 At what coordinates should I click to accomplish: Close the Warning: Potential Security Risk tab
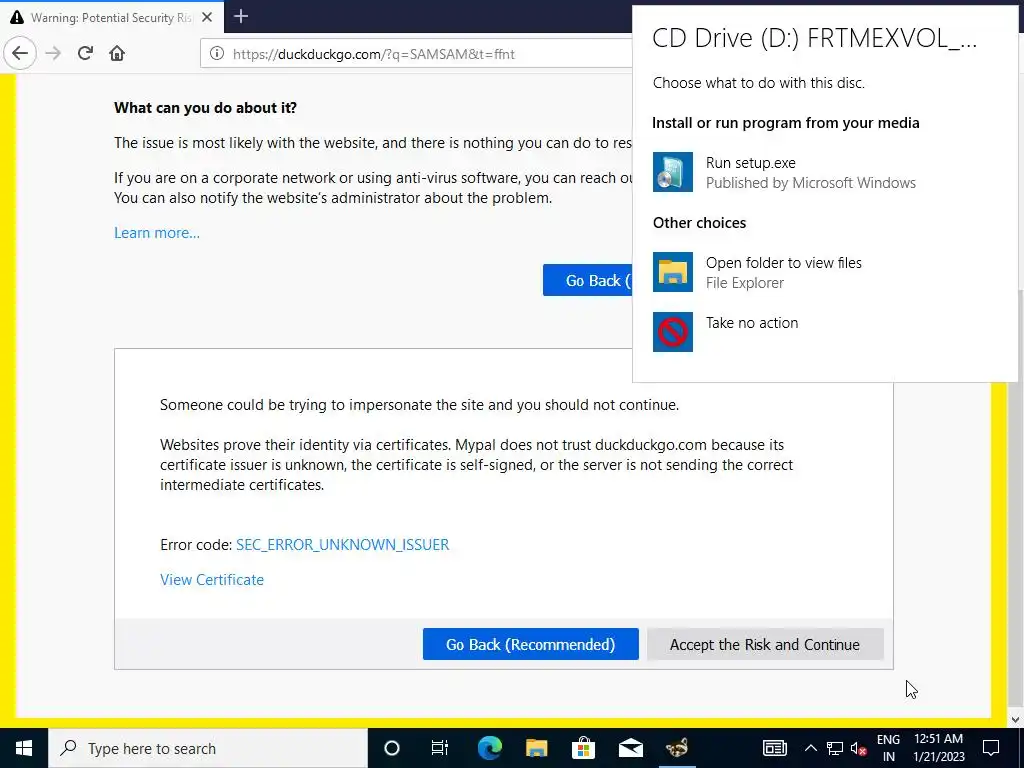(x=207, y=18)
